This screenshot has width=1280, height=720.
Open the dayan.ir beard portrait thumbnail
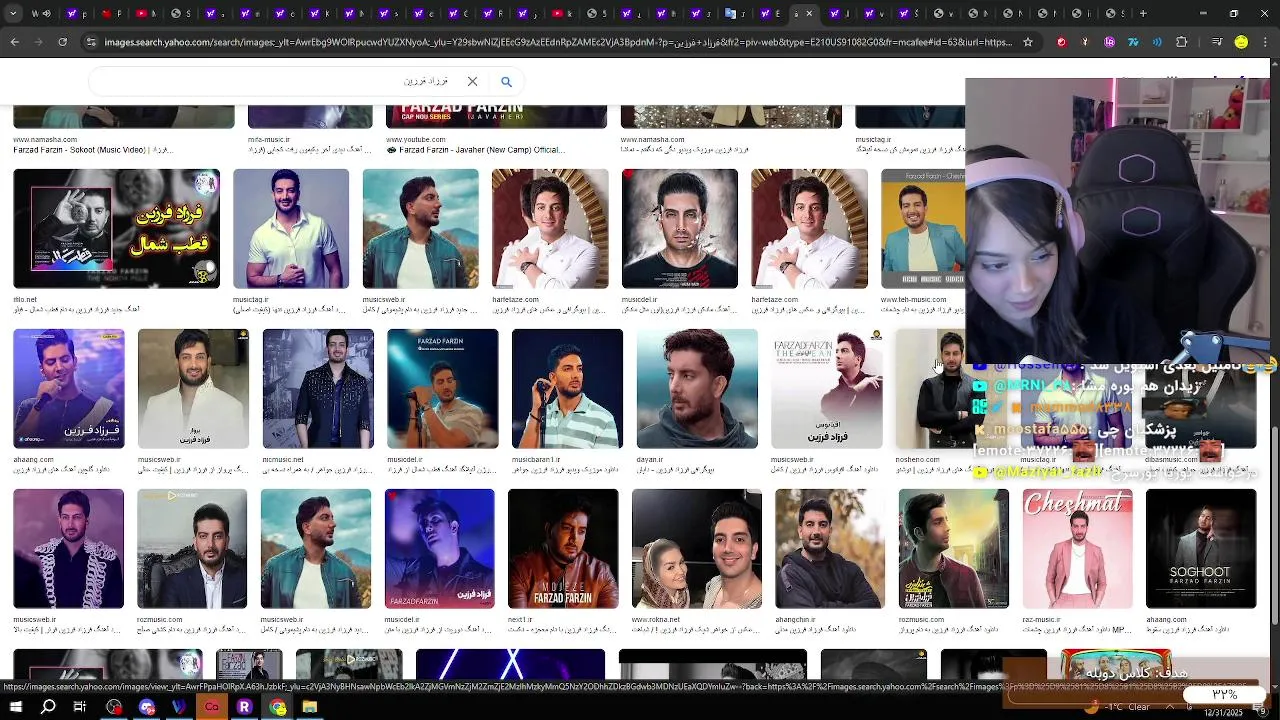tap(697, 389)
